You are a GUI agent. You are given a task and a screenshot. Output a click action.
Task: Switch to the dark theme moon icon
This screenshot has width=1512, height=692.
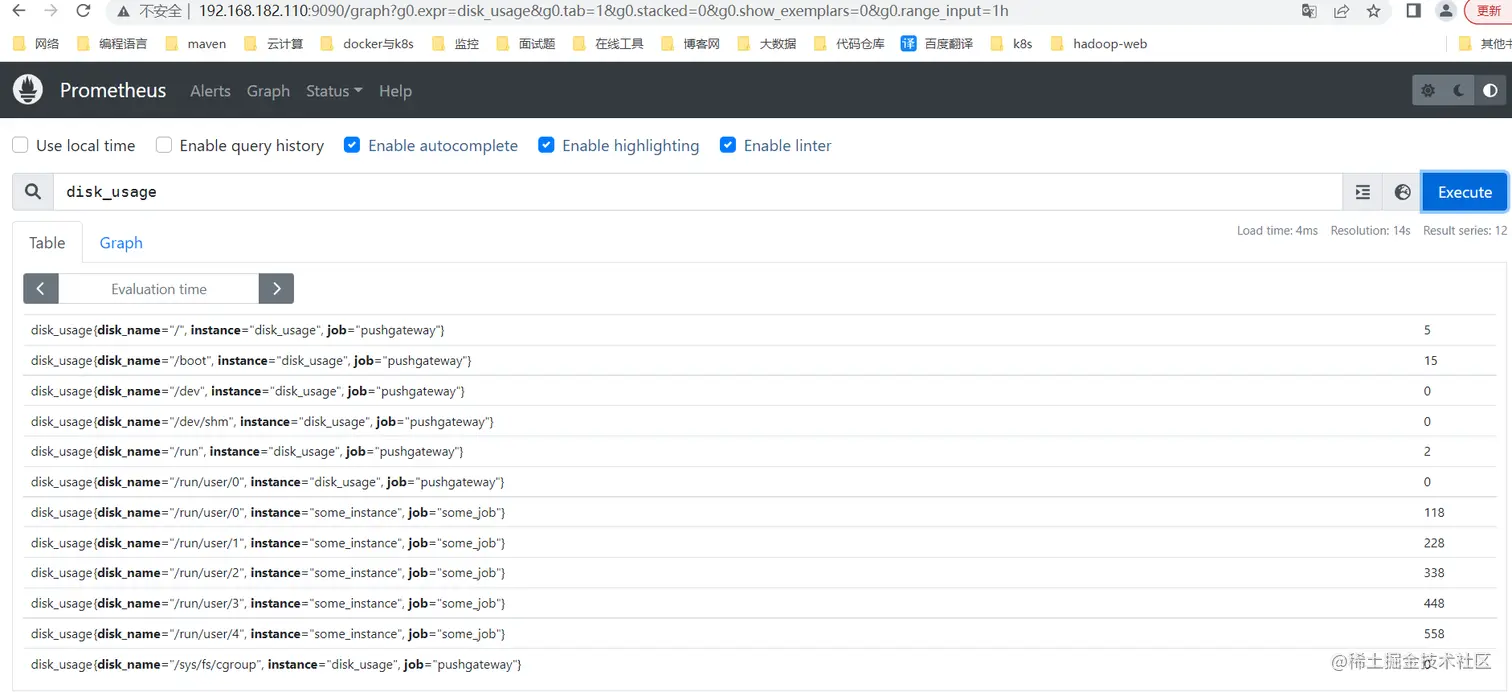click(x=1459, y=91)
